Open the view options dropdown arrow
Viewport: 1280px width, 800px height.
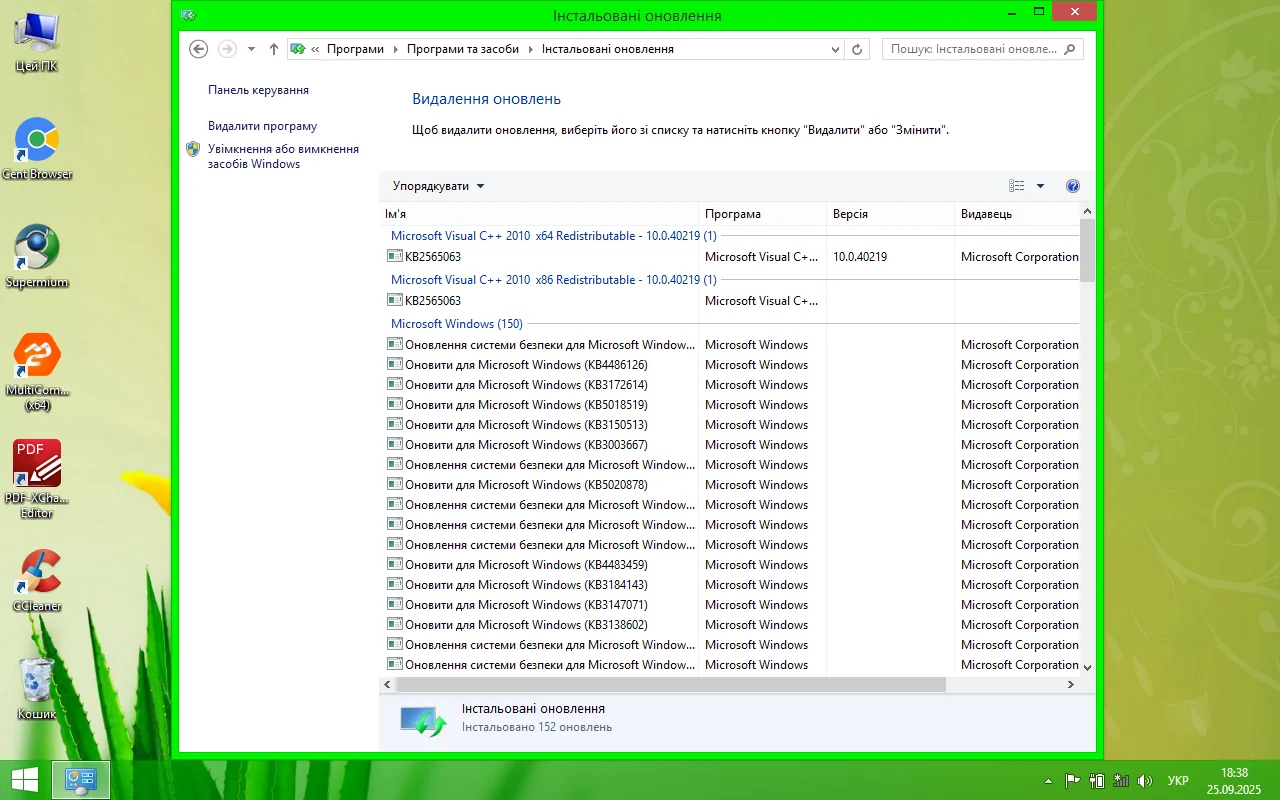click(x=1040, y=186)
